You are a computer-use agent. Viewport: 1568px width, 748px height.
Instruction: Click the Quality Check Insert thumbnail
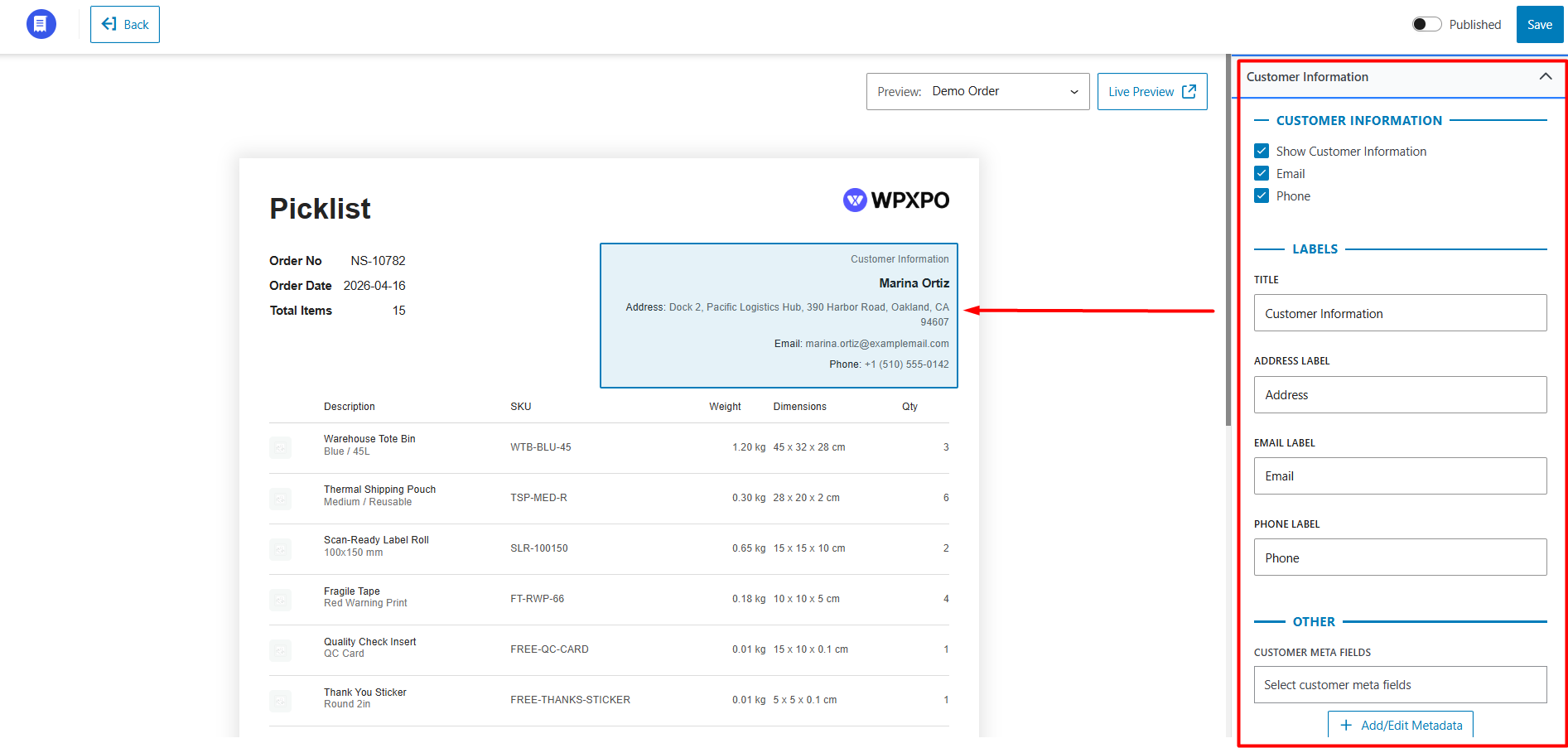point(280,649)
